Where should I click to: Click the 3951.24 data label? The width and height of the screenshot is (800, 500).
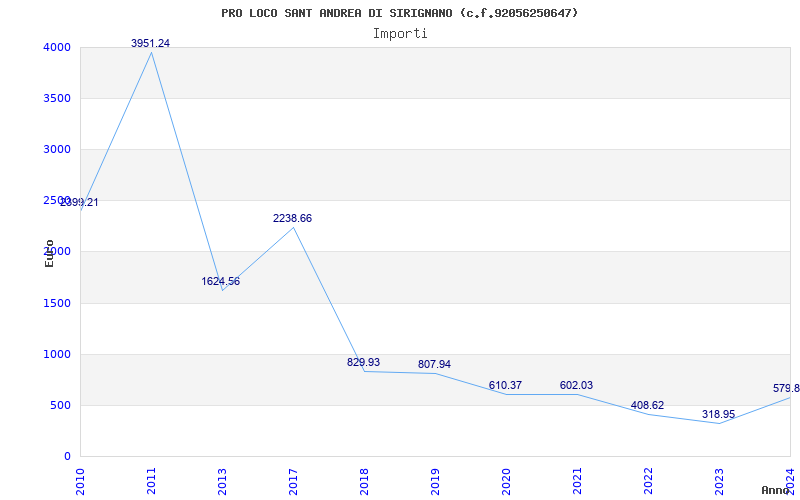pyautogui.click(x=151, y=43)
